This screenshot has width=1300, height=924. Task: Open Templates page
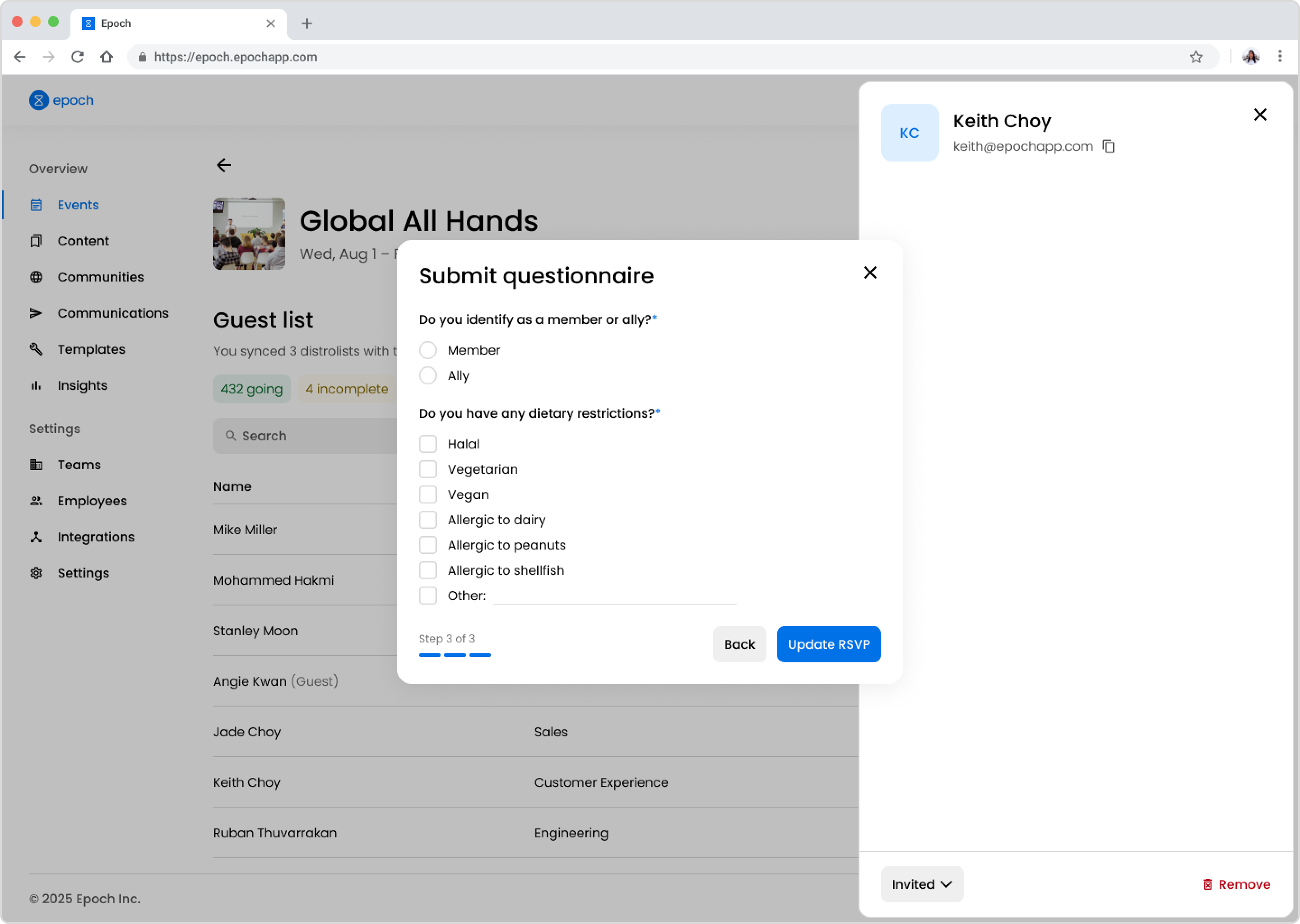pos(91,349)
